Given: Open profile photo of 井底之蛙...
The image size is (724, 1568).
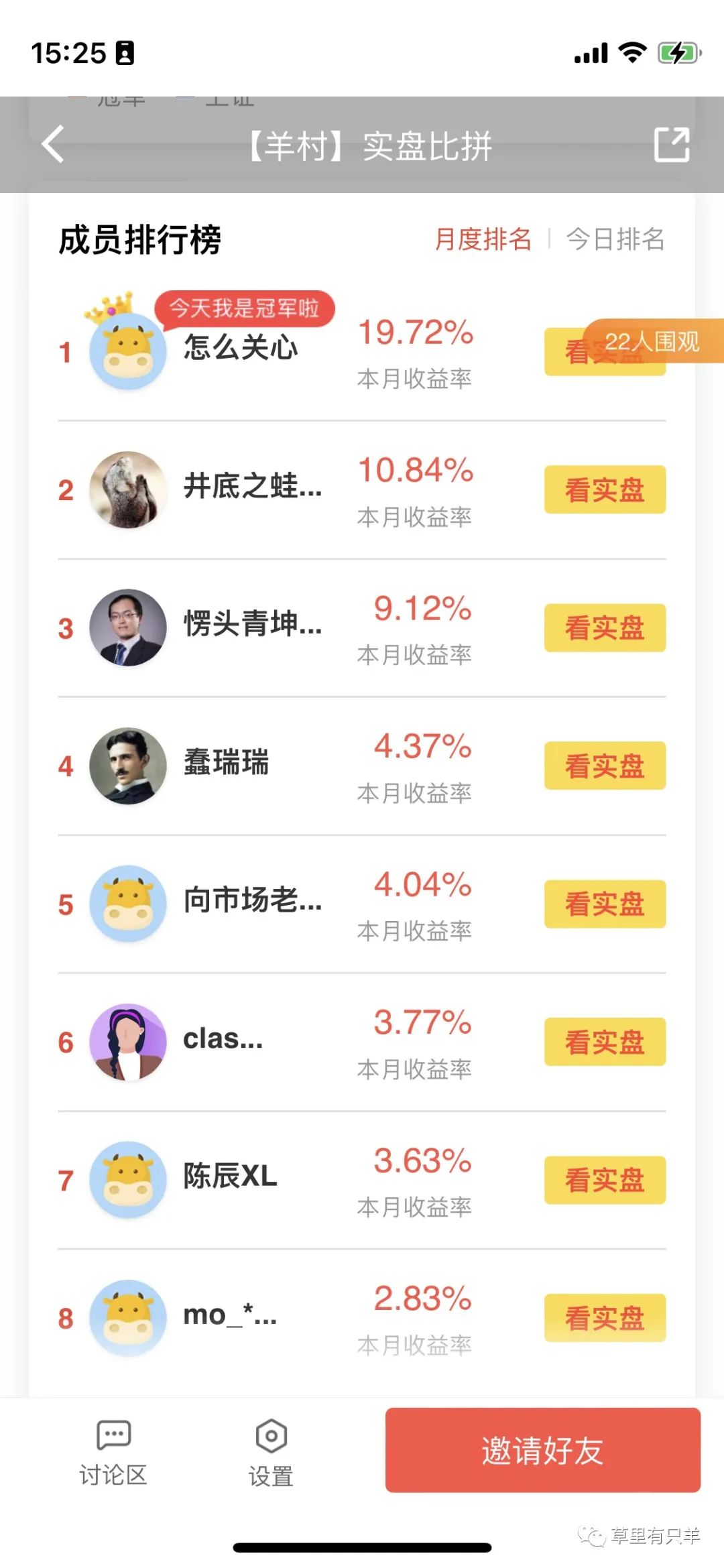Looking at the screenshot, I should pyautogui.click(x=127, y=489).
